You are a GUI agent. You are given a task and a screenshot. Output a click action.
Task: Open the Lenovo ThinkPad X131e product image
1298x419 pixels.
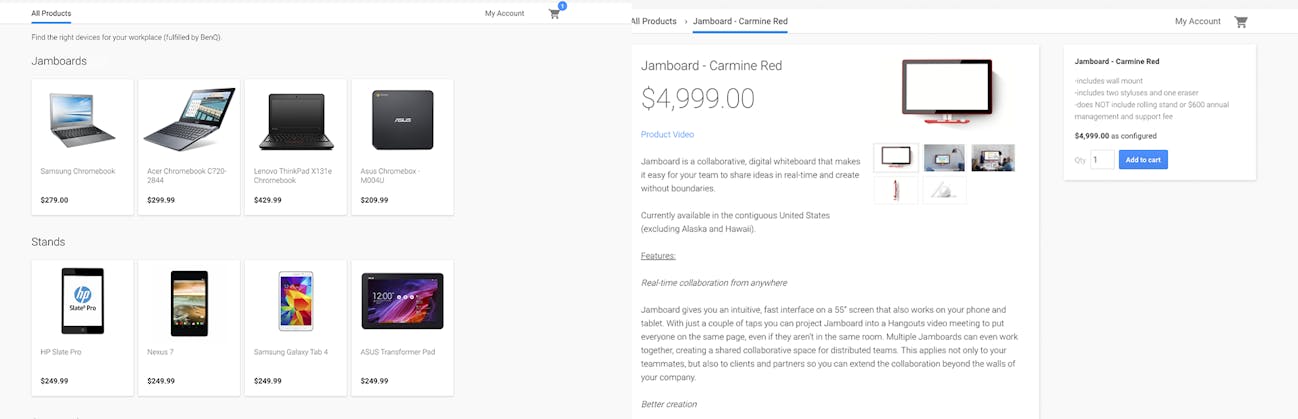296,121
